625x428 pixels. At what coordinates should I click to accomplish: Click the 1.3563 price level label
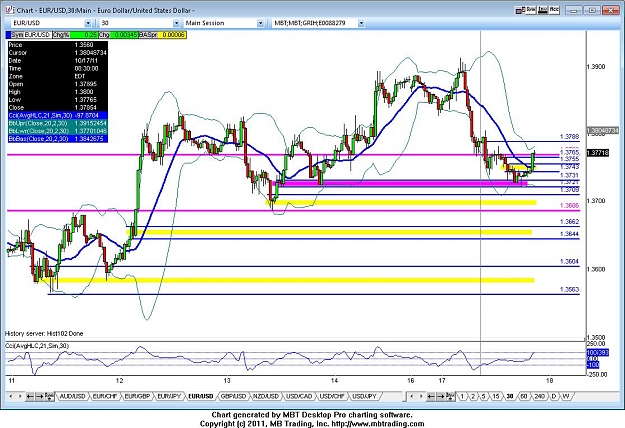tap(569, 289)
